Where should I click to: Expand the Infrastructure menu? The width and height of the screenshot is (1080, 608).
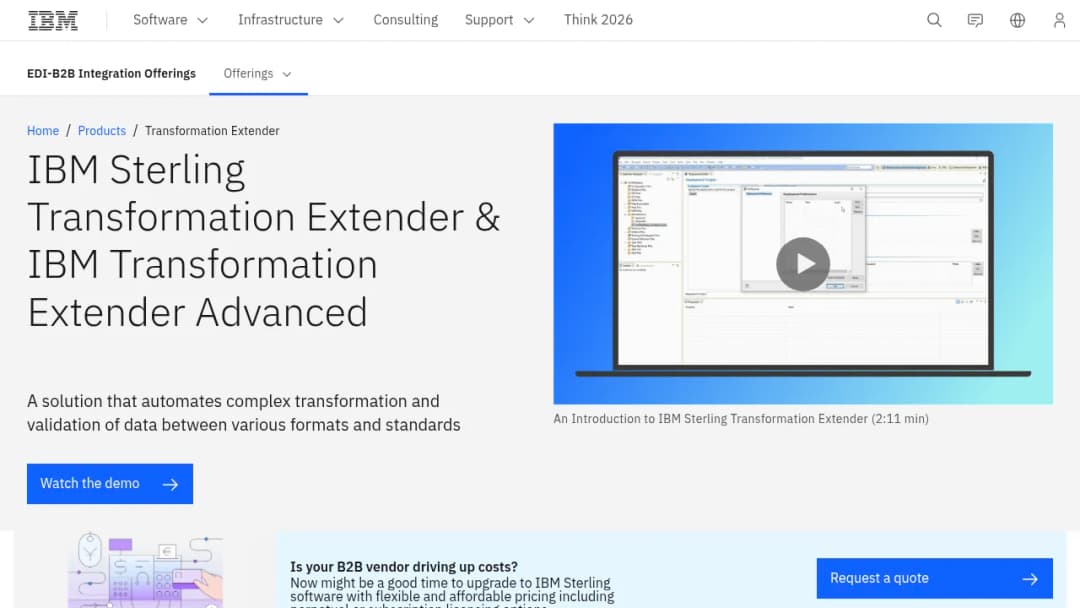291,20
